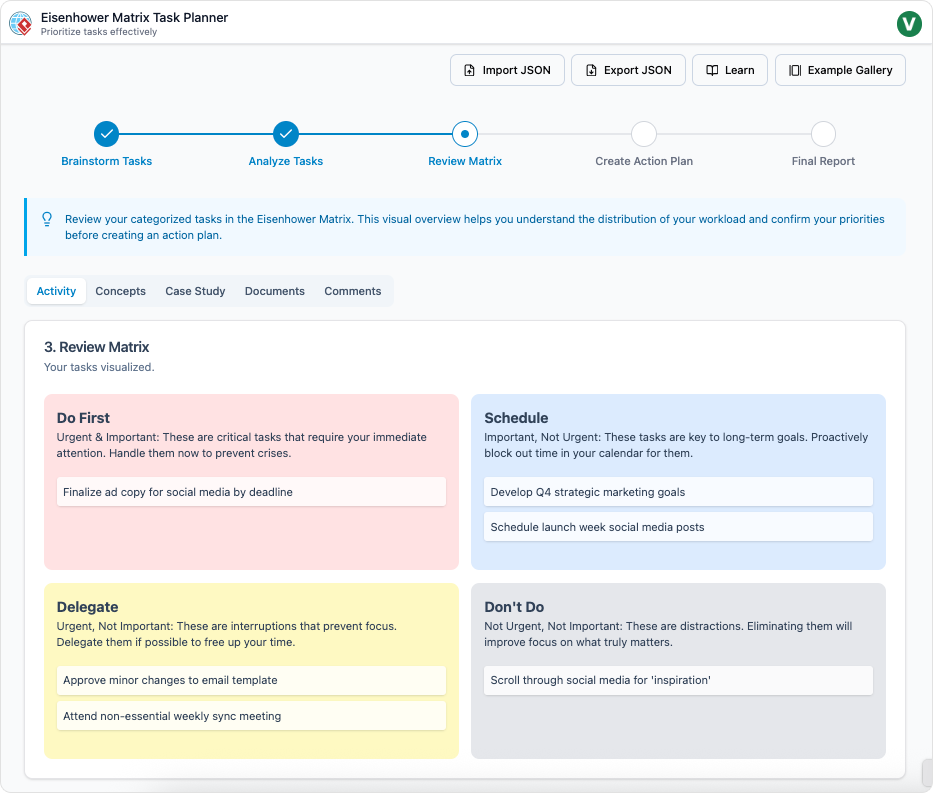Select 'Approve minor changes to email template' task
The width and height of the screenshot is (933, 793).
pyautogui.click(x=251, y=680)
